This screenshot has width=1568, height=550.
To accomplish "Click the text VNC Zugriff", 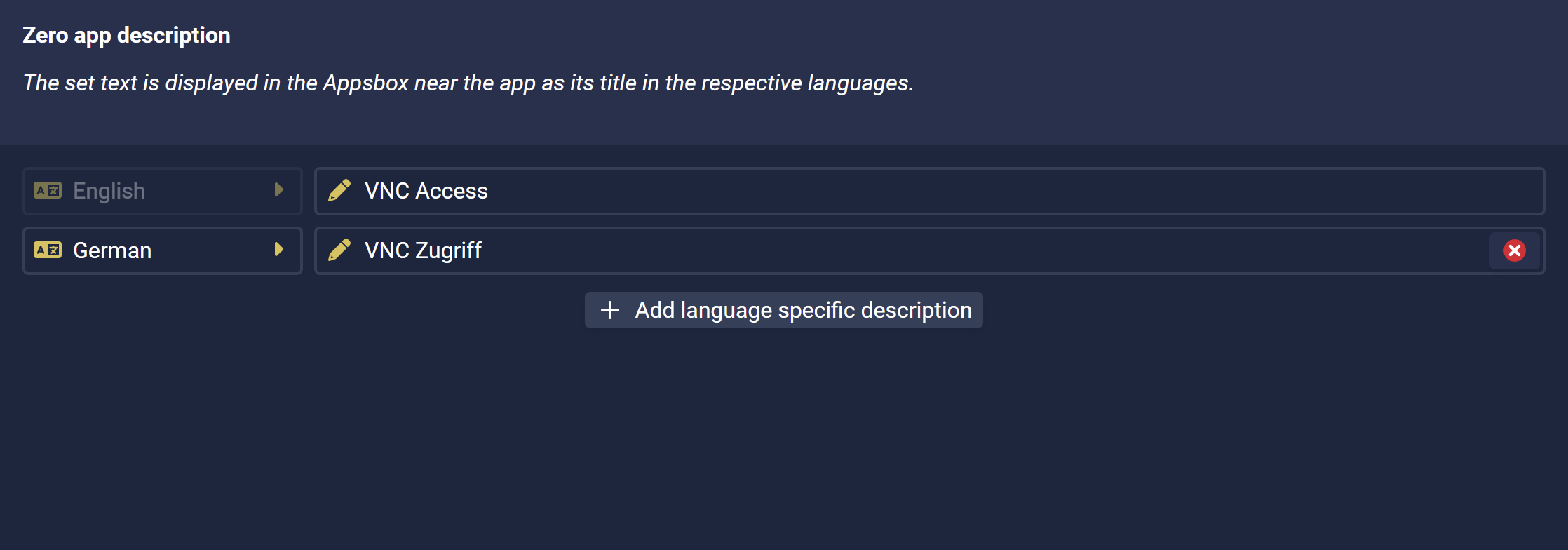I will tap(423, 250).
